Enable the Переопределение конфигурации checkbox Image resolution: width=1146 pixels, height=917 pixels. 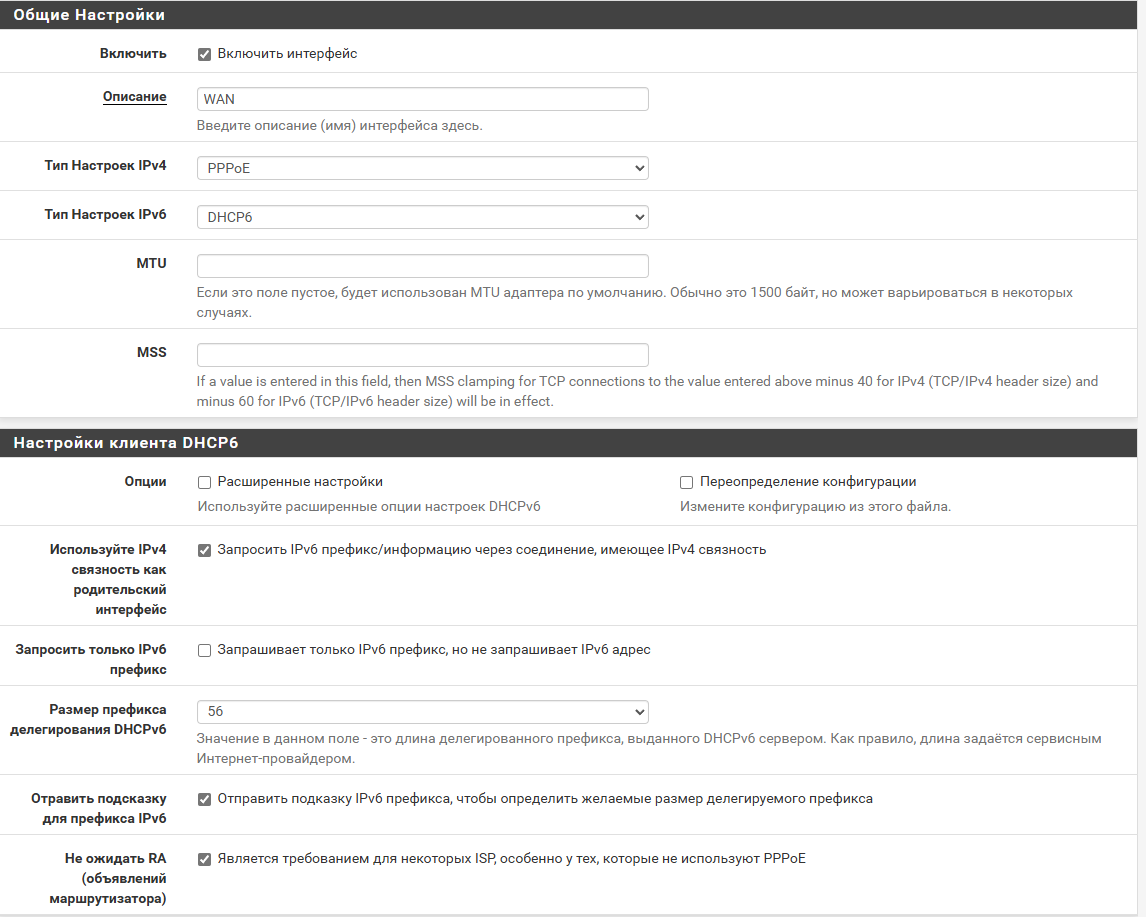tap(686, 482)
